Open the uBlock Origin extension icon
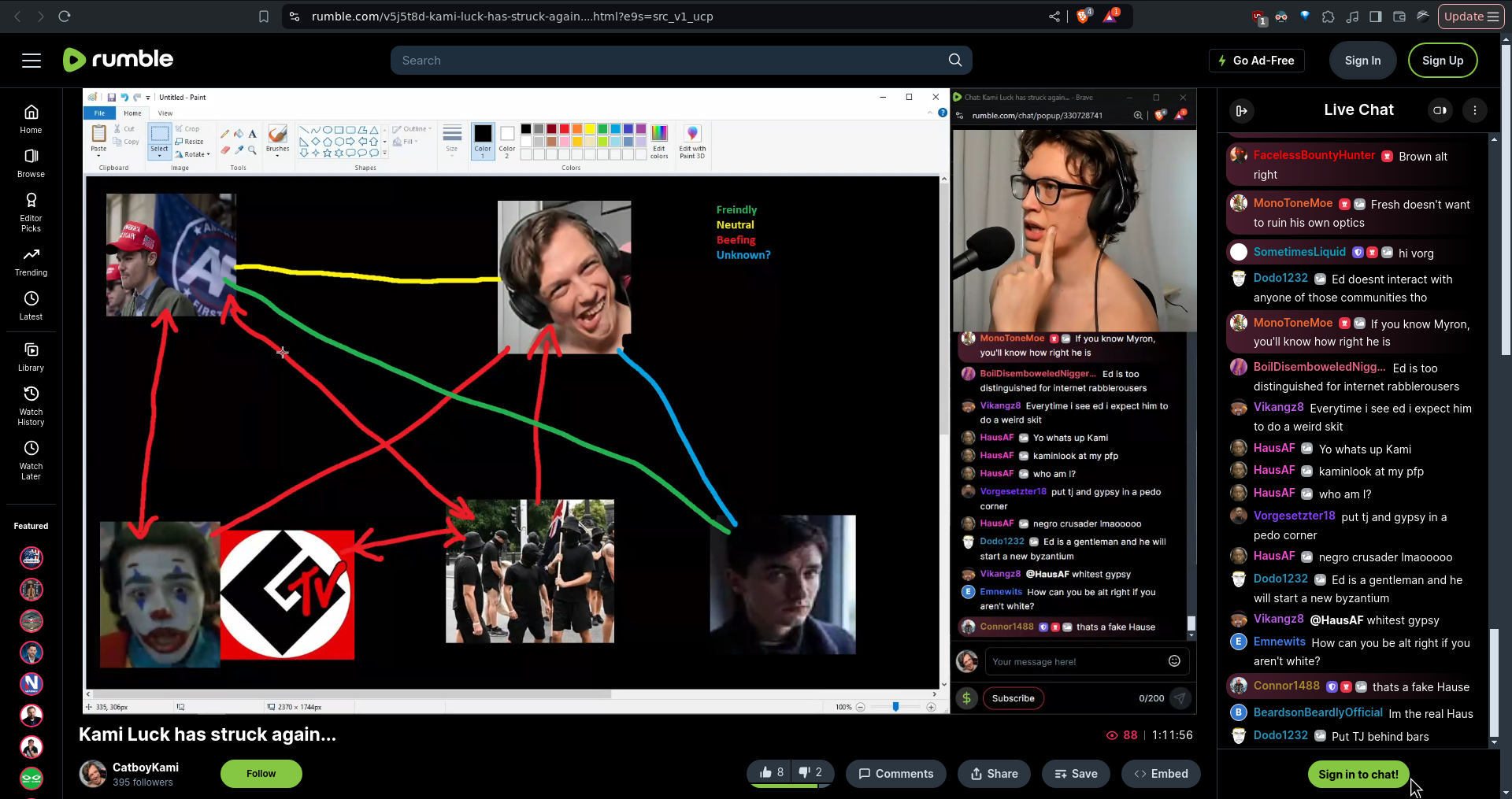1512x799 pixels. pos(1258,17)
